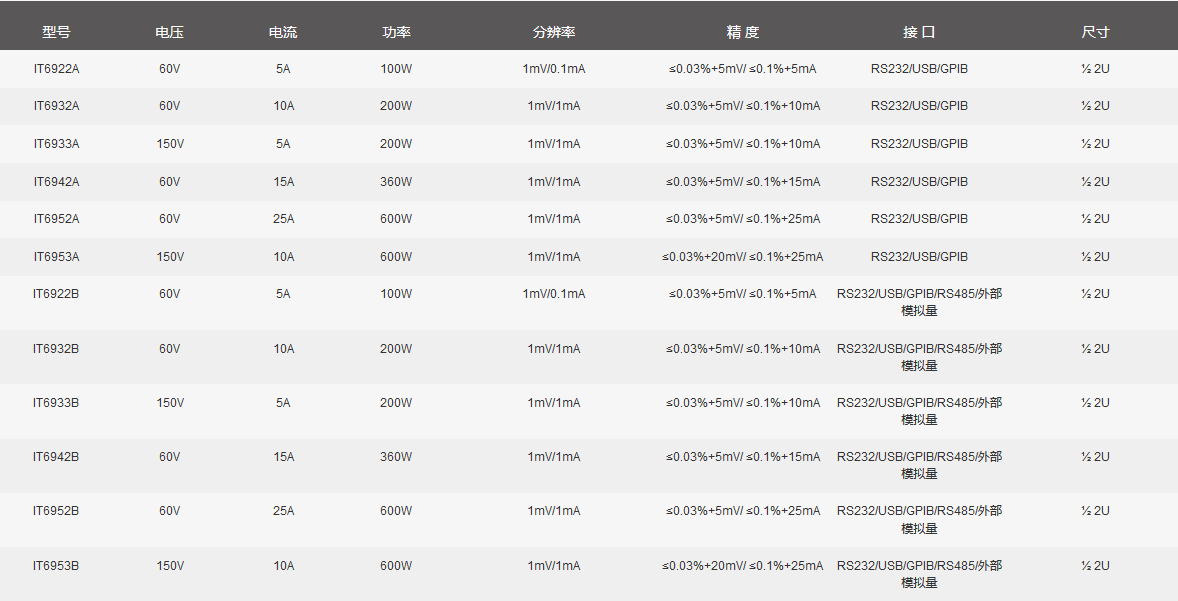Click 15A current in IT6942A row
This screenshot has width=1178, height=601.
click(x=283, y=182)
